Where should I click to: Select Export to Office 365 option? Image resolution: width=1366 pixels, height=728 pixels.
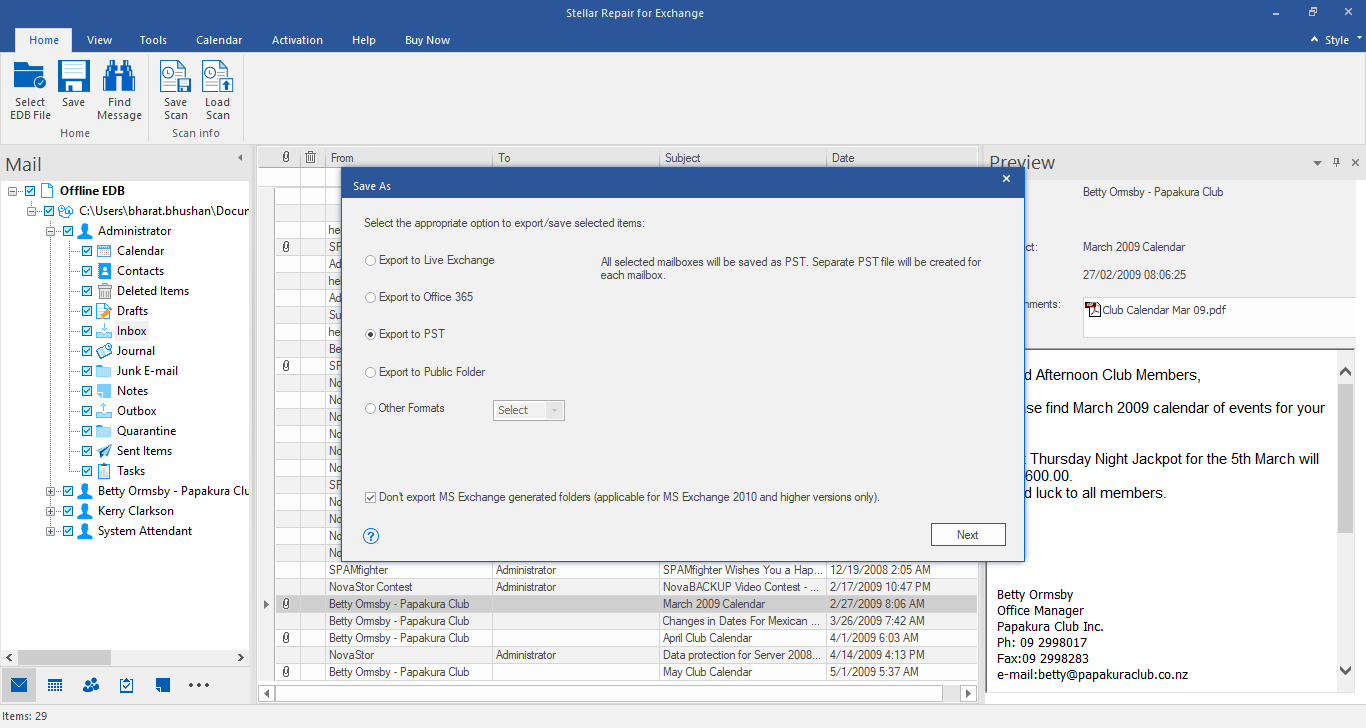coord(419,297)
